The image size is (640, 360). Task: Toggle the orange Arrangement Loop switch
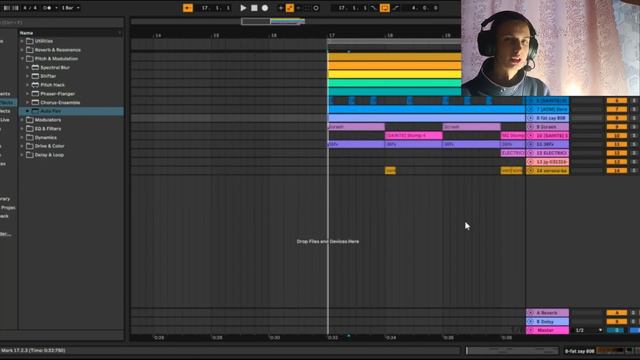point(384,8)
